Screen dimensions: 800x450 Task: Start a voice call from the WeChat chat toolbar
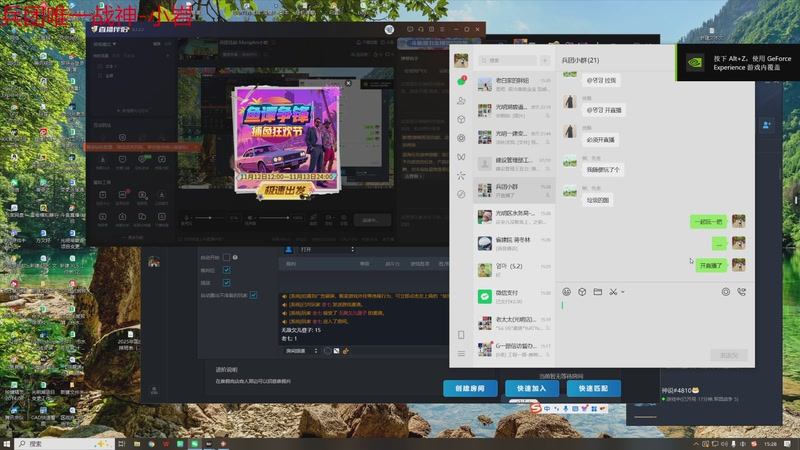pyautogui.click(x=741, y=292)
